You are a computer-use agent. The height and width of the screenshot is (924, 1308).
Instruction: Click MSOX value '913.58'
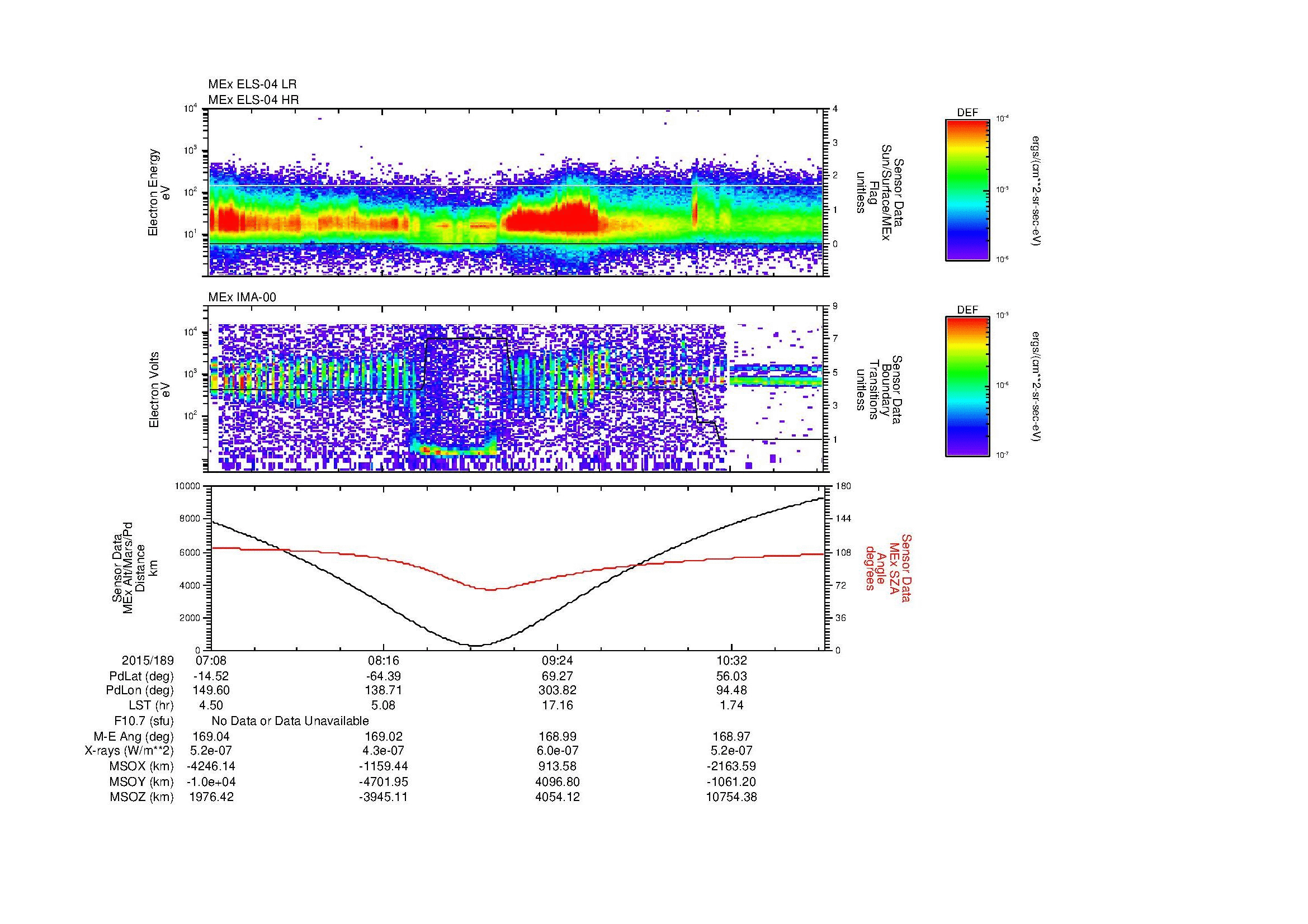(x=557, y=766)
